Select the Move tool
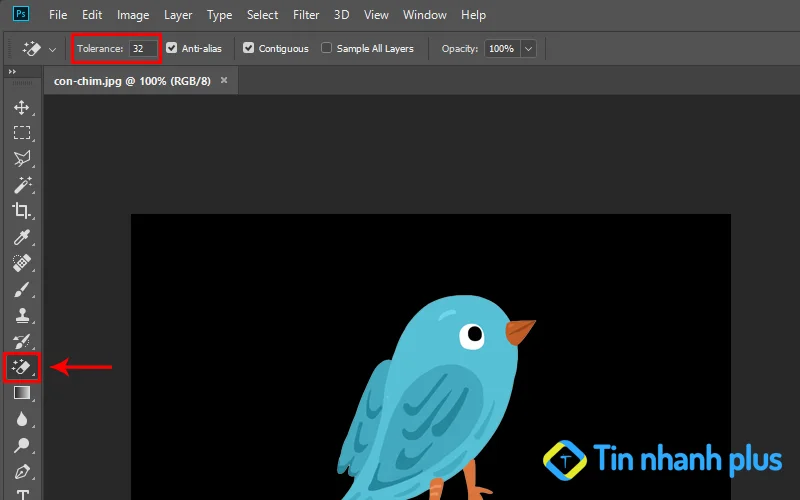 [x=22, y=107]
